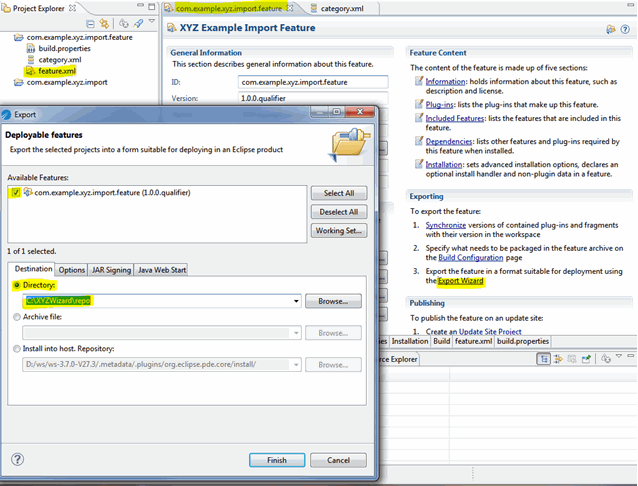Open the Information link in Feature Content

(x=445, y=81)
